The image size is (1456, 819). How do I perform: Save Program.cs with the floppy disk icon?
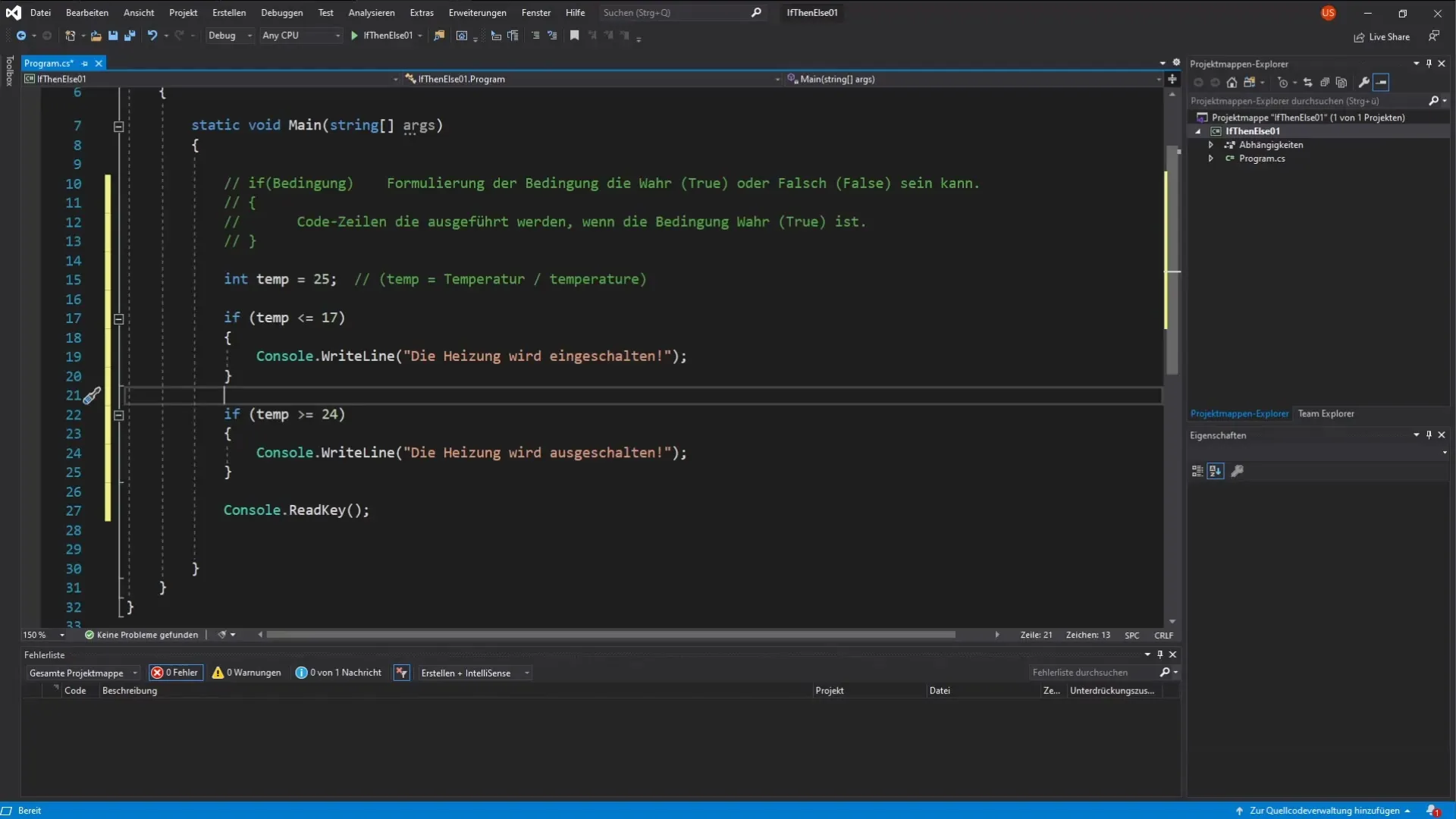[113, 36]
